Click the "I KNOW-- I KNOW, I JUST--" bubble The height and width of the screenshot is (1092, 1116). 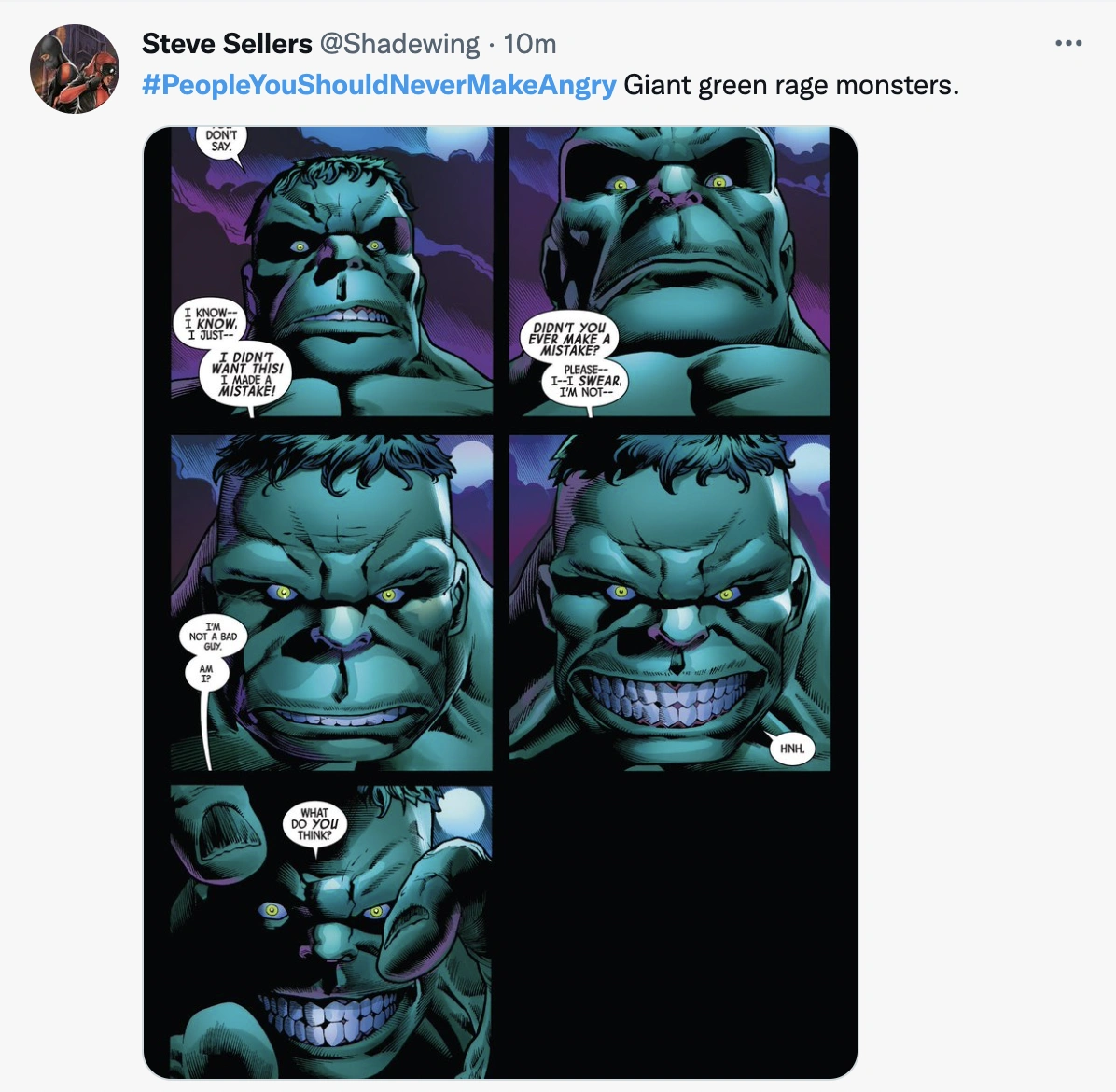[x=210, y=324]
